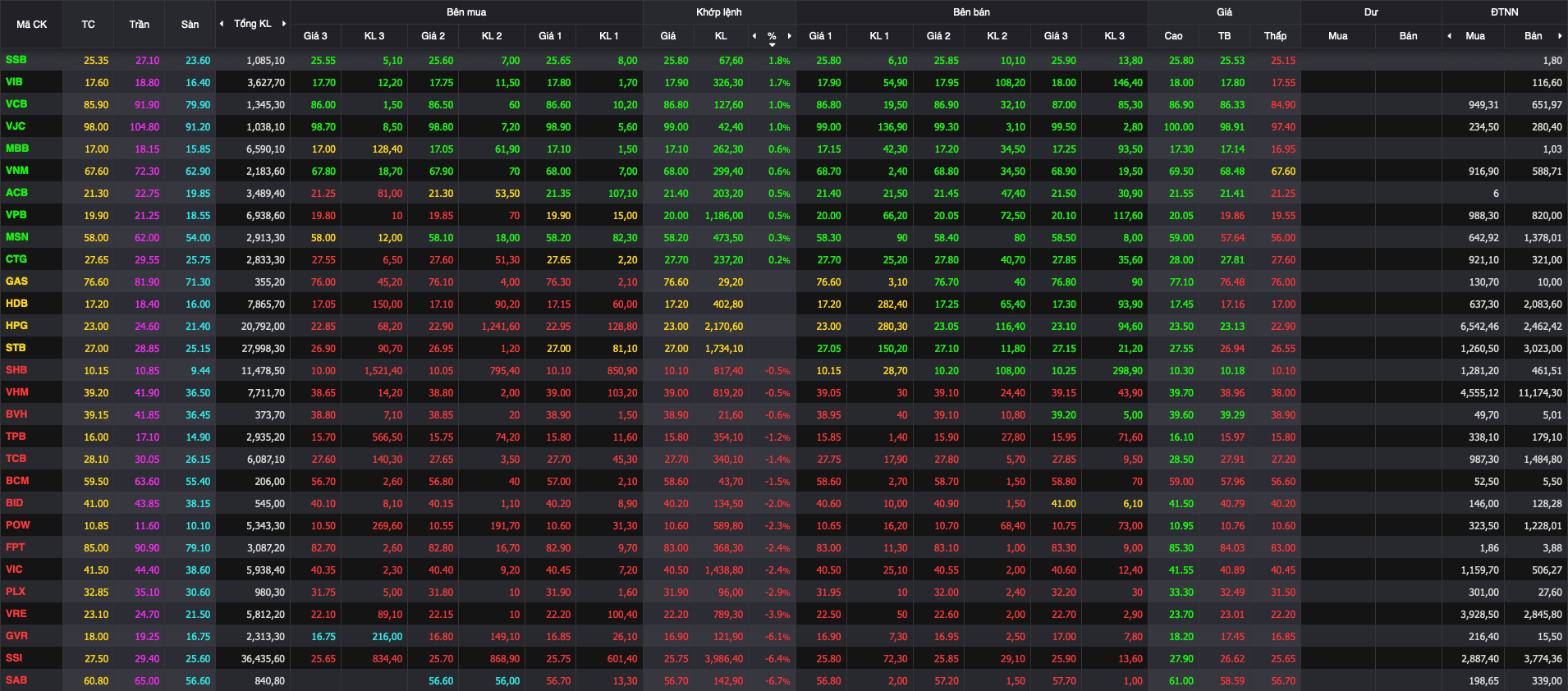Click the left arrow beside Tổng KL
Viewport: 1568px width, 691px height.
pyautogui.click(x=222, y=24)
